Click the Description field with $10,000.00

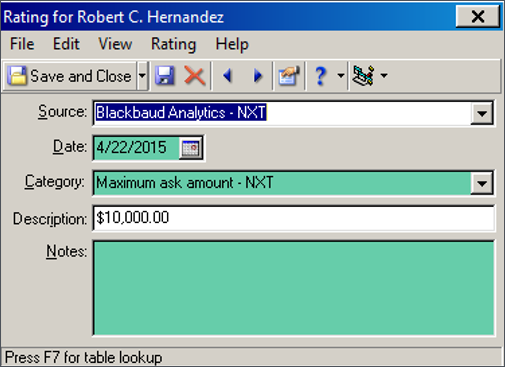(x=293, y=218)
